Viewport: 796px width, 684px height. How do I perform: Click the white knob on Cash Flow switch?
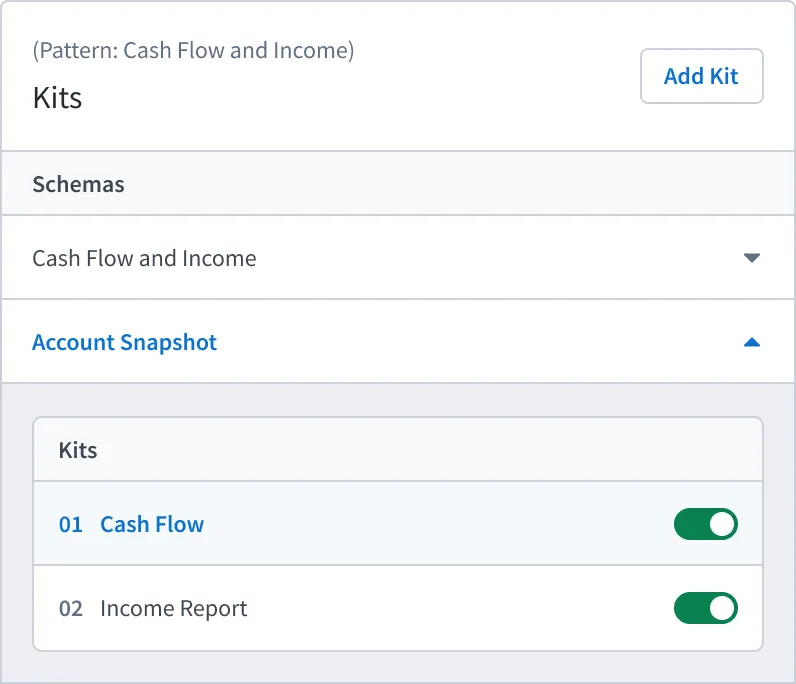tap(722, 524)
